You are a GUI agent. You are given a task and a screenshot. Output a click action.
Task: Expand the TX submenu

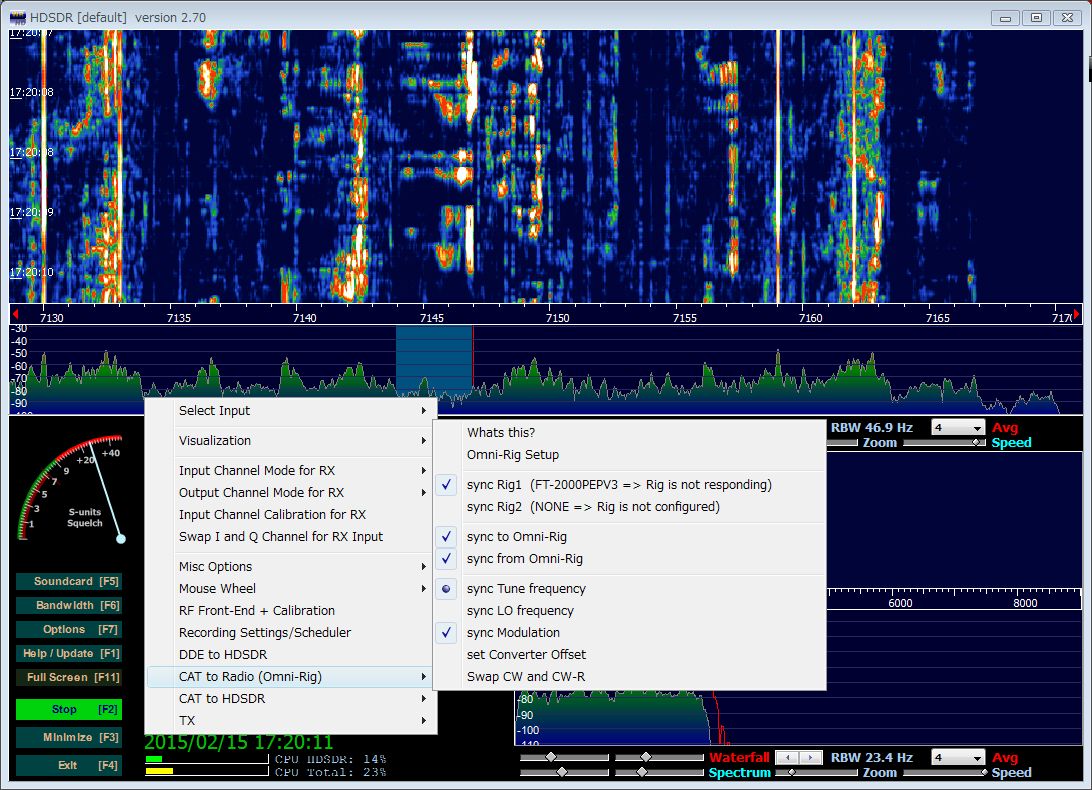[x=290, y=720]
